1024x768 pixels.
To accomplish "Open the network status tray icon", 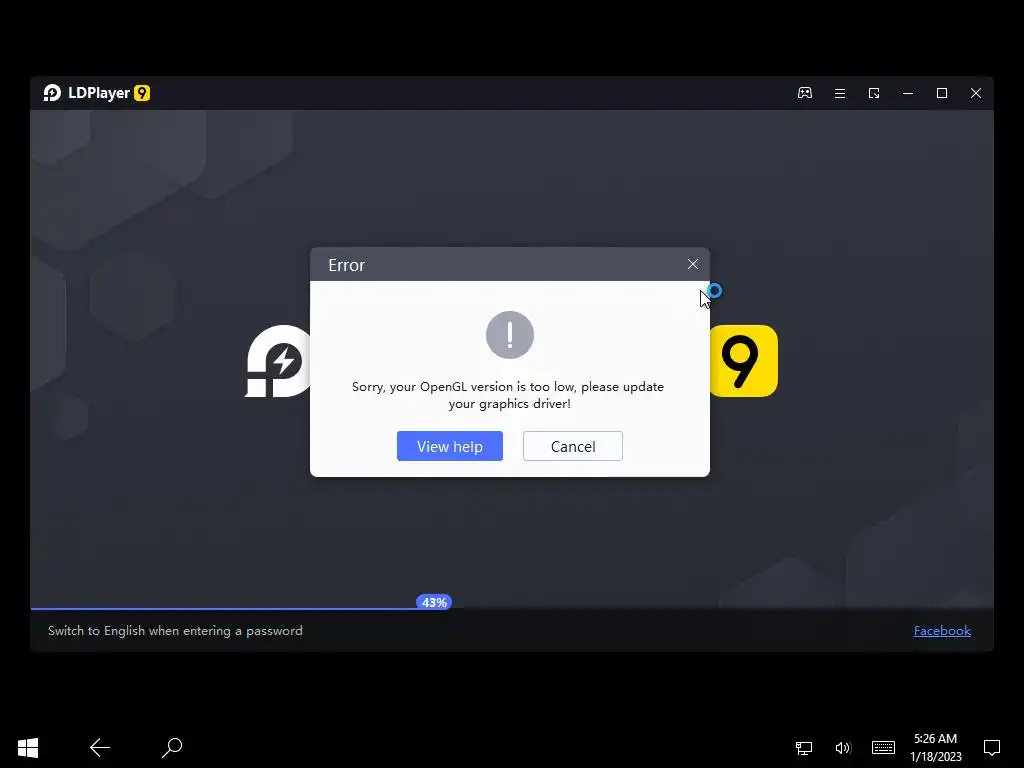I will 804,748.
